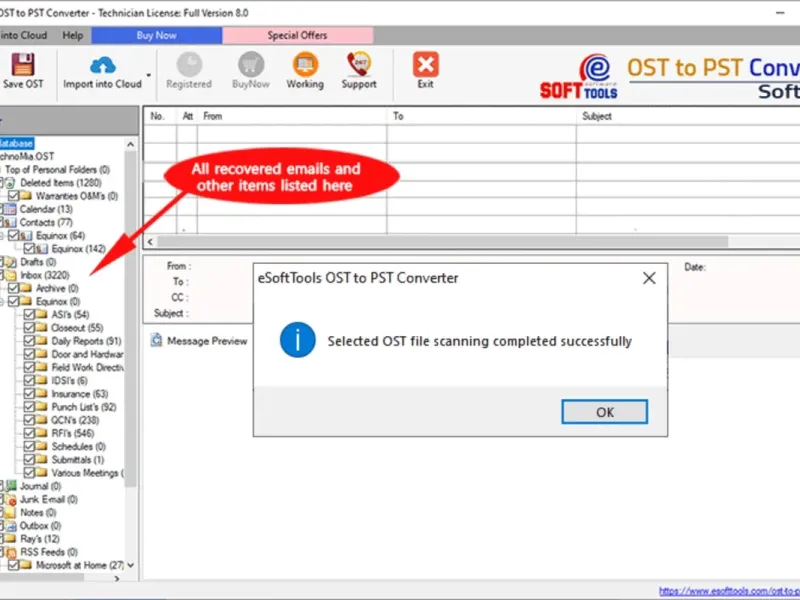Select the IDSI's (6) folder
Screen dimensions: 800x600
point(69,381)
